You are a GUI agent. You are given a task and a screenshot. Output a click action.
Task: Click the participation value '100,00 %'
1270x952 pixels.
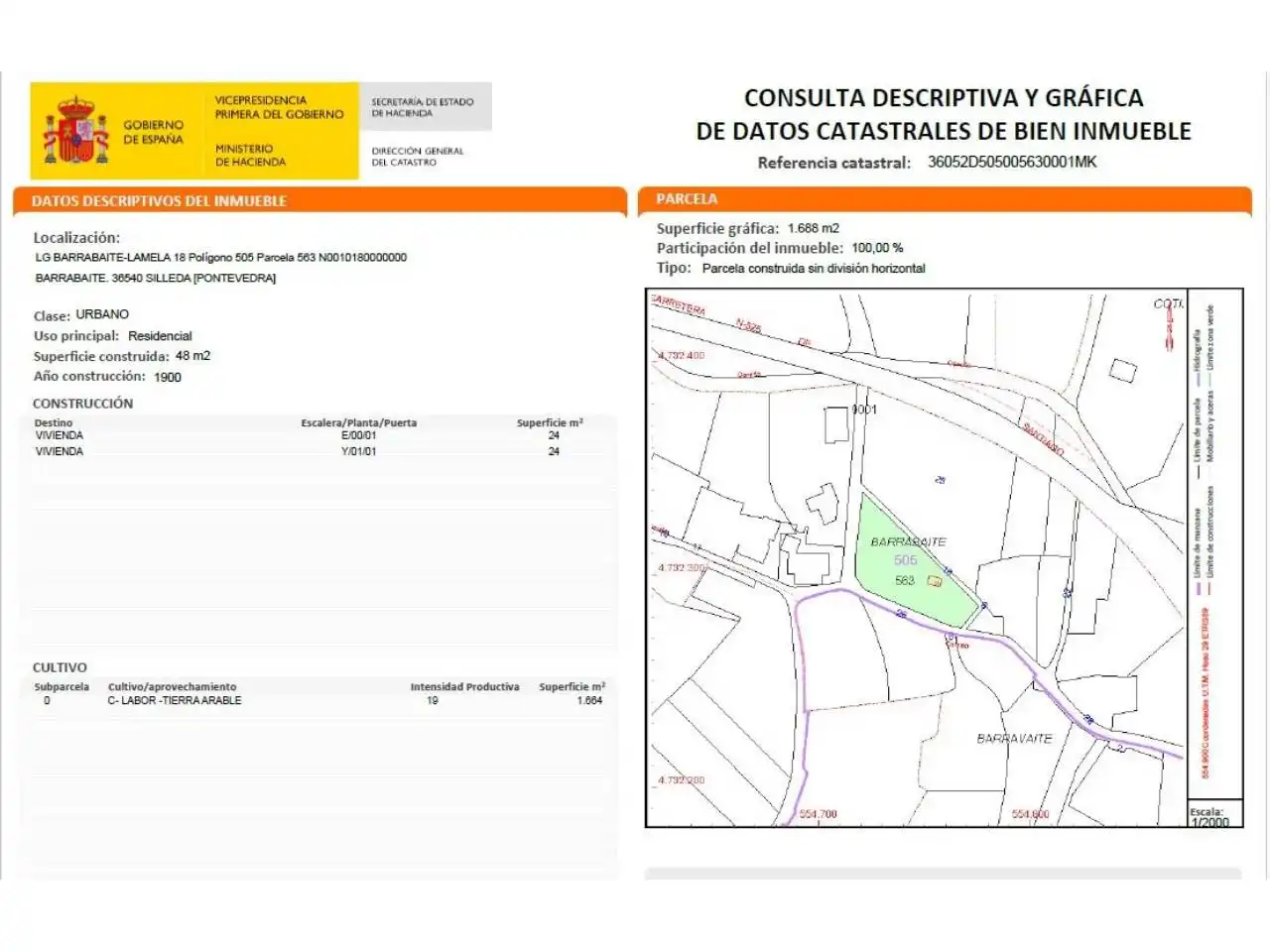coord(877,248)
